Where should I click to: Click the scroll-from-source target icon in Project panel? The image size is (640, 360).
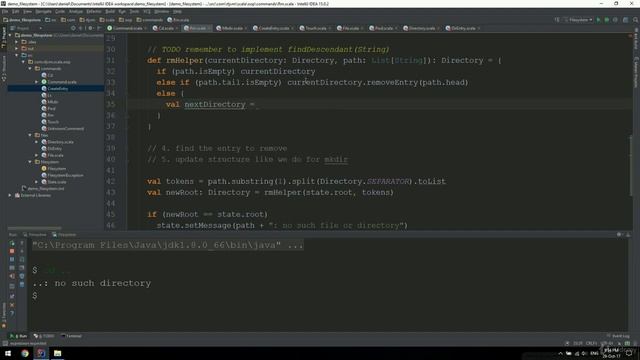(73, 28)
